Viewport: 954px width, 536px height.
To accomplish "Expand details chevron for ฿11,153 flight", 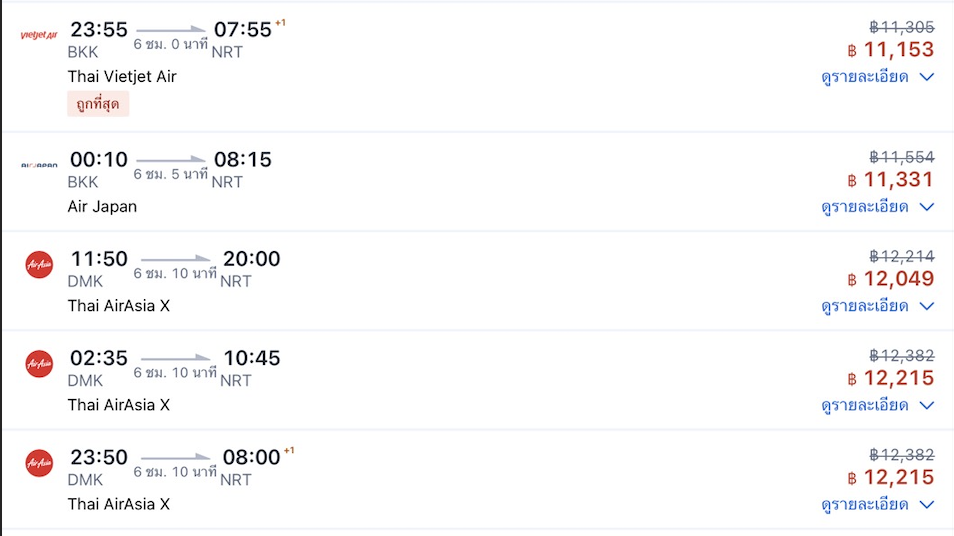I will tap(926, 77).
